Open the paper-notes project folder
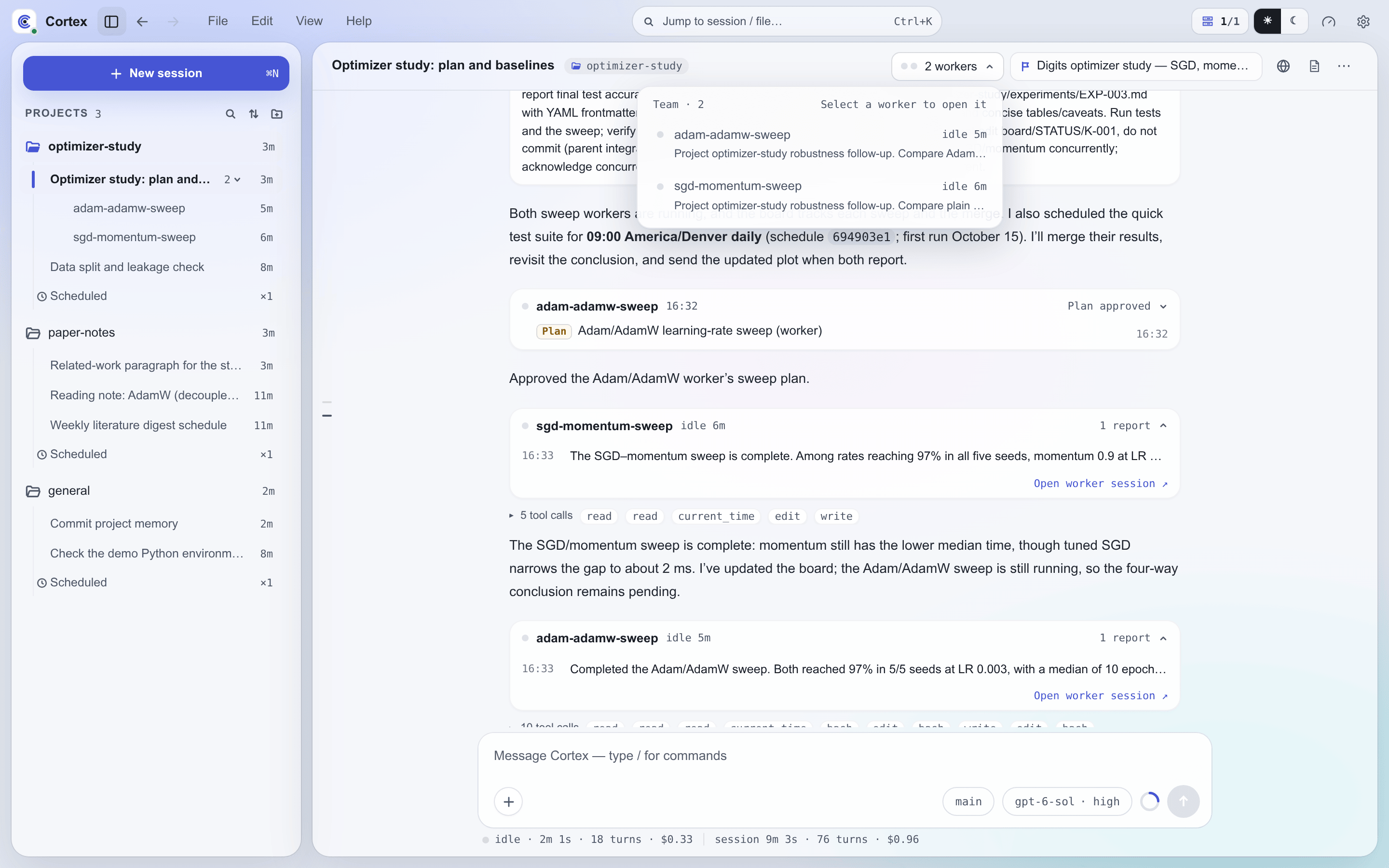This screenshot has width=1389, height=868. 151,333
